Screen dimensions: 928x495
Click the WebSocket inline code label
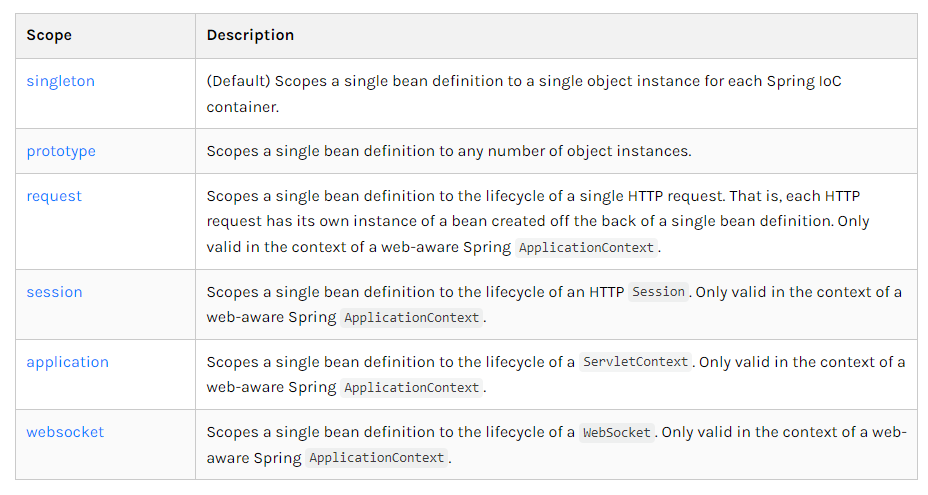pyautogui.click(x=616, y=432)
